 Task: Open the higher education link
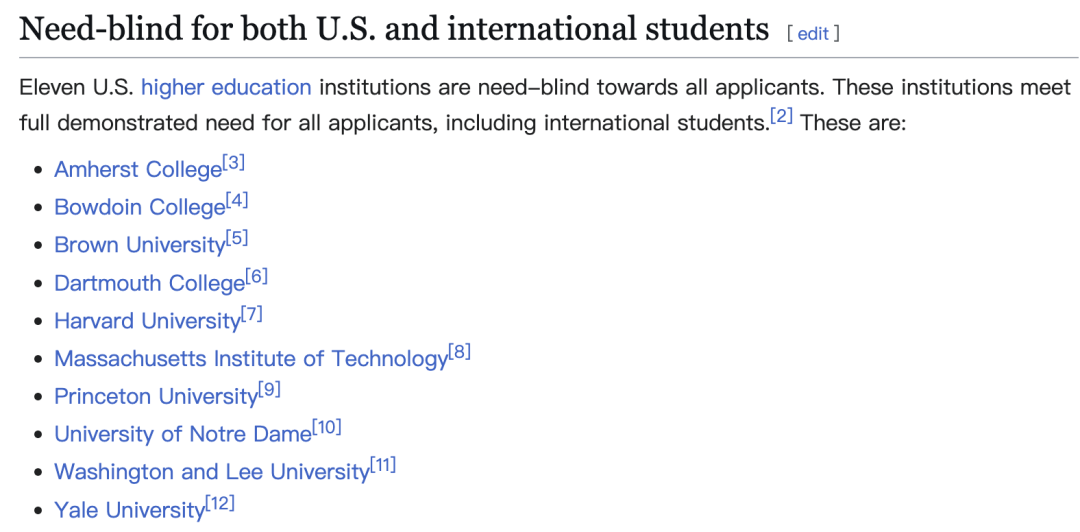(226, 87)
